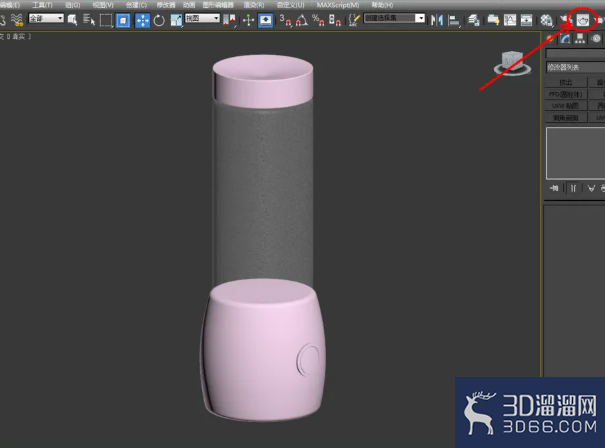Viewport: 605px width, 448px height.
Task: Open the 组(G) menu
Action: (x=73, y=5)
